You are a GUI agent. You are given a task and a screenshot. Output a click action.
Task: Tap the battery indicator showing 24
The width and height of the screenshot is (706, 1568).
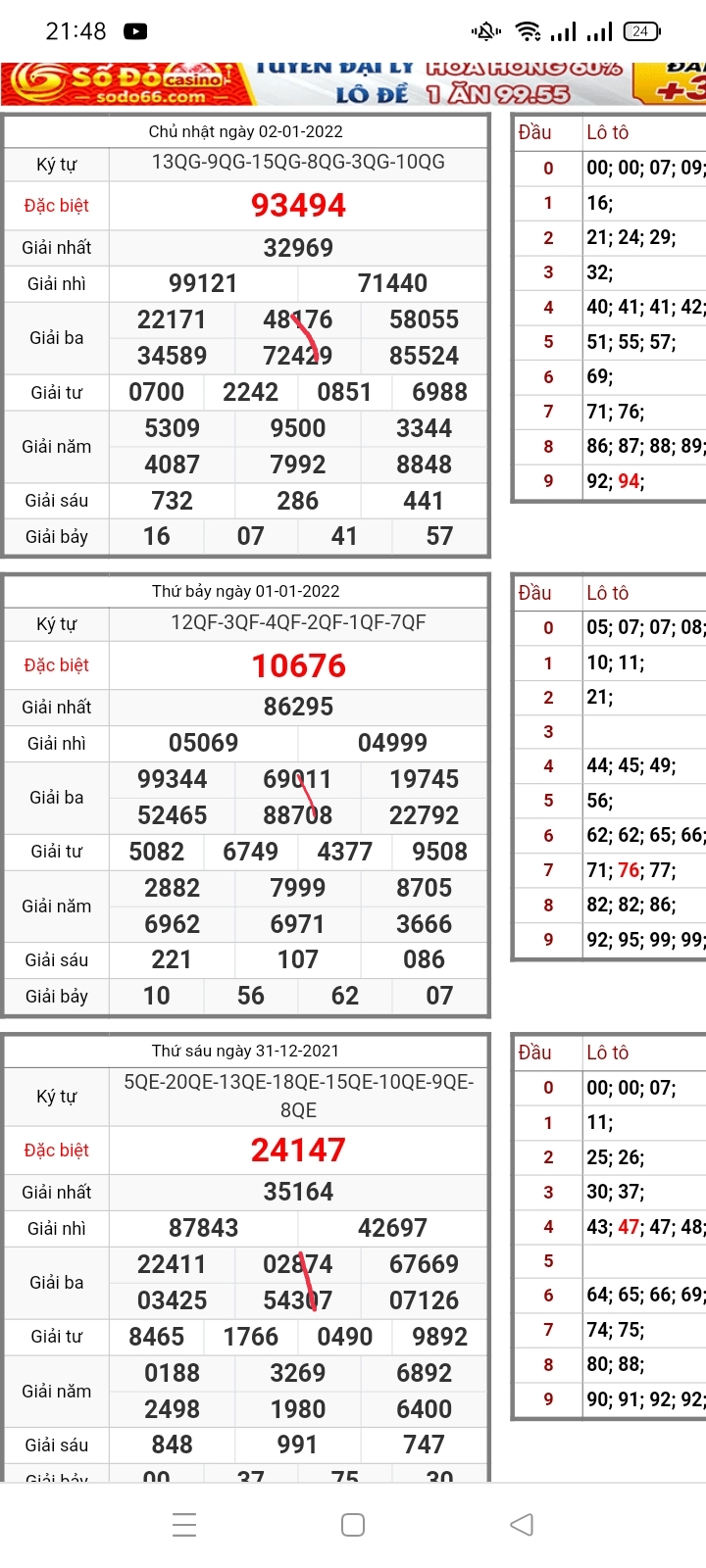pos(642,31)
